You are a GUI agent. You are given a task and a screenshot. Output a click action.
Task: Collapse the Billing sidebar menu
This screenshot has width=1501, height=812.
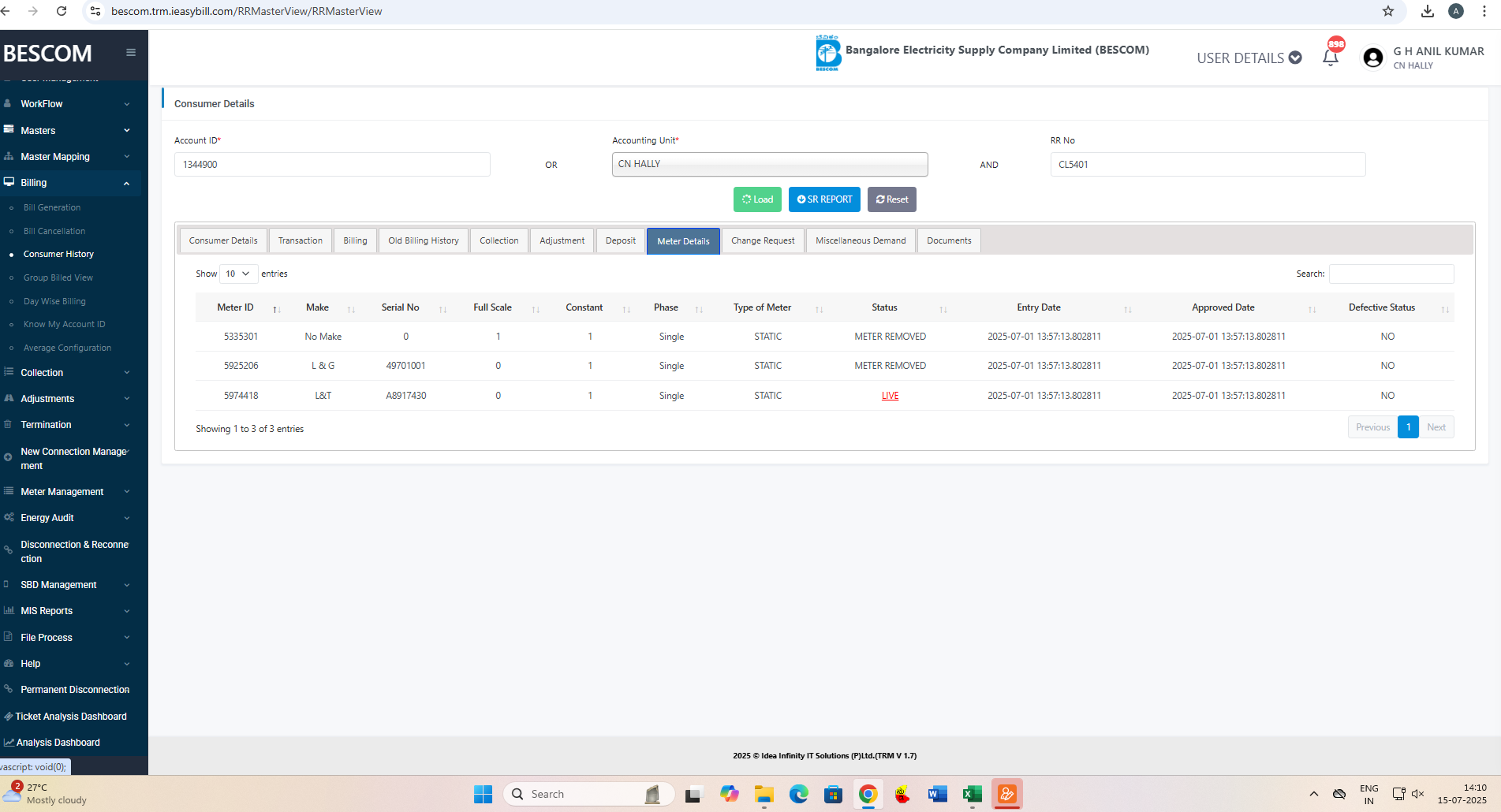(71, 183)
